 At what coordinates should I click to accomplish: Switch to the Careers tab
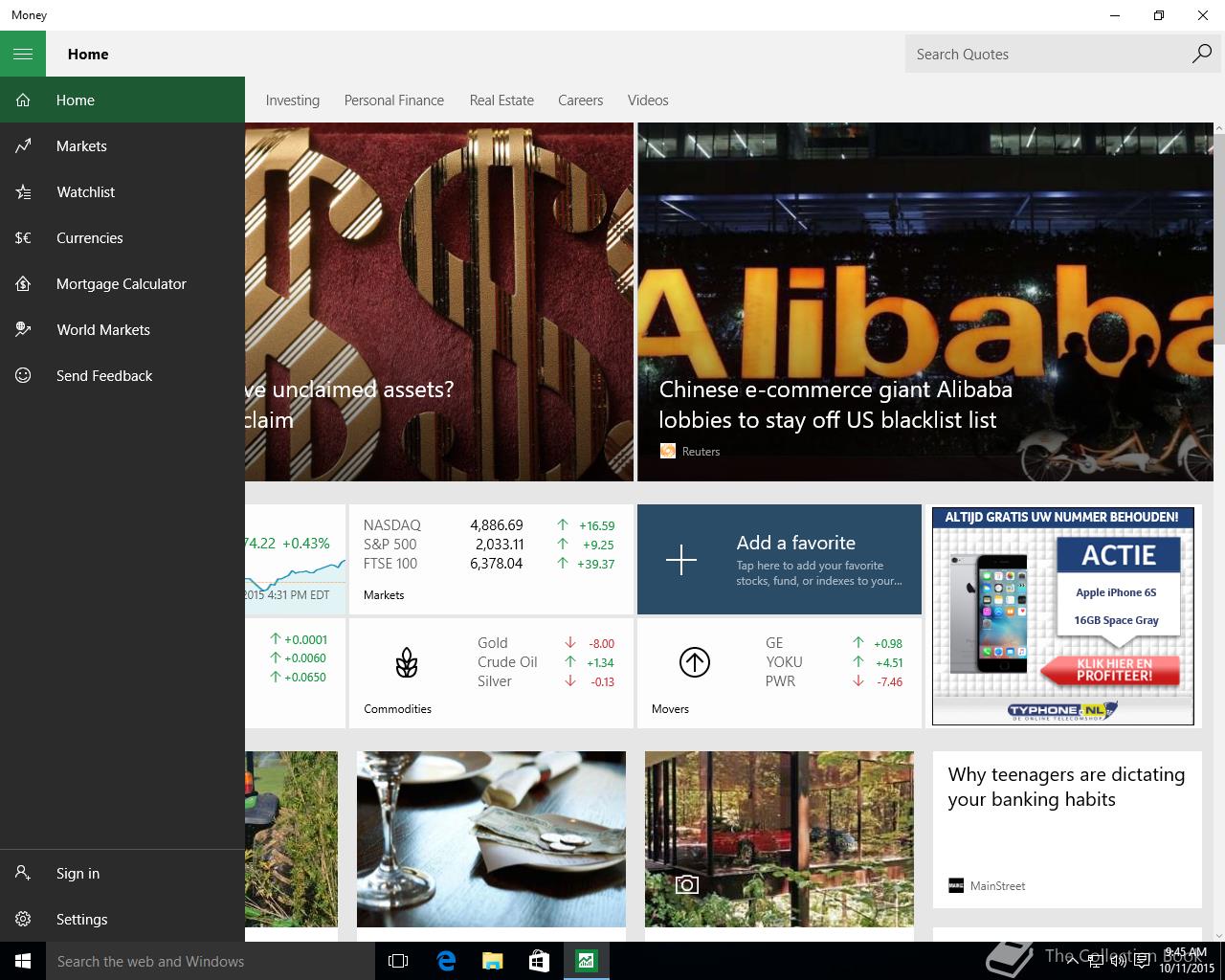(580, 100)
